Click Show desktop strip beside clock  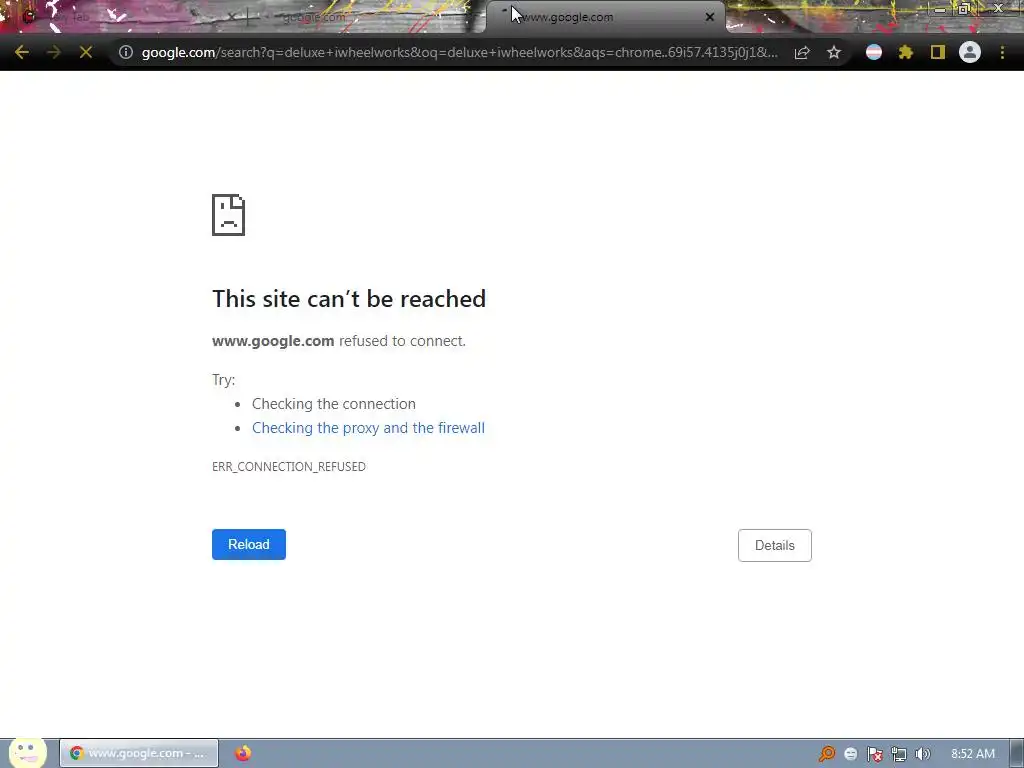click(x=1017, y=754)
